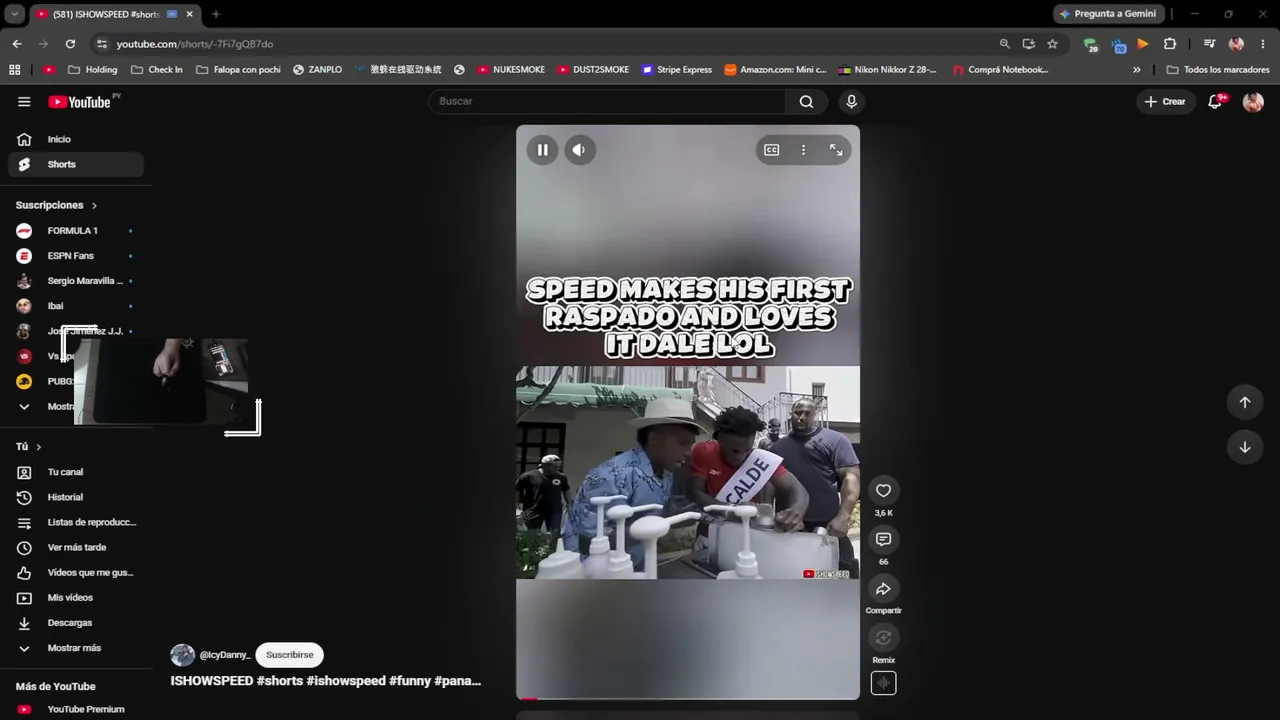
Task: Open the YouTube account avatar menu
Action: pyautogui.click(x=1253, y=101)
